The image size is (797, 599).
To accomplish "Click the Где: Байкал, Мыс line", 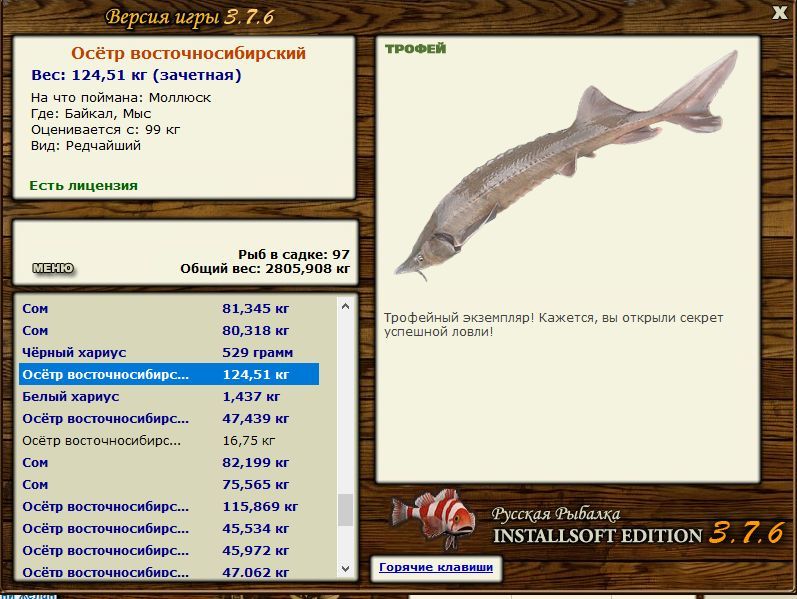I will (x=91, y=113).
